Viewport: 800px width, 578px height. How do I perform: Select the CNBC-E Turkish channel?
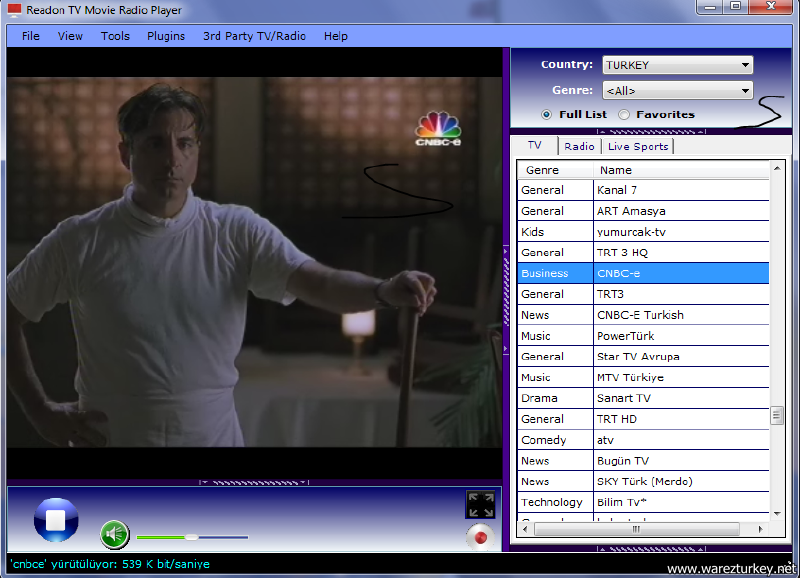tap(643, 315)
